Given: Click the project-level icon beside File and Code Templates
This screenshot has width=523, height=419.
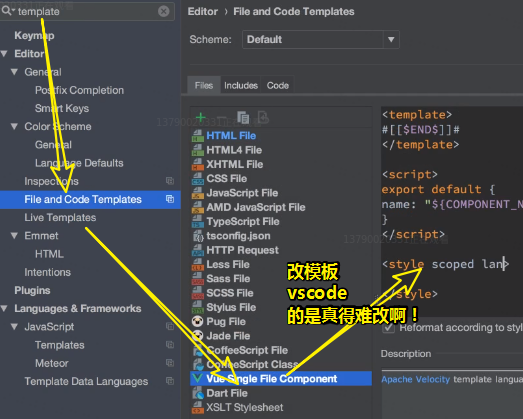Looking at the screenshot, I should 170,199.
